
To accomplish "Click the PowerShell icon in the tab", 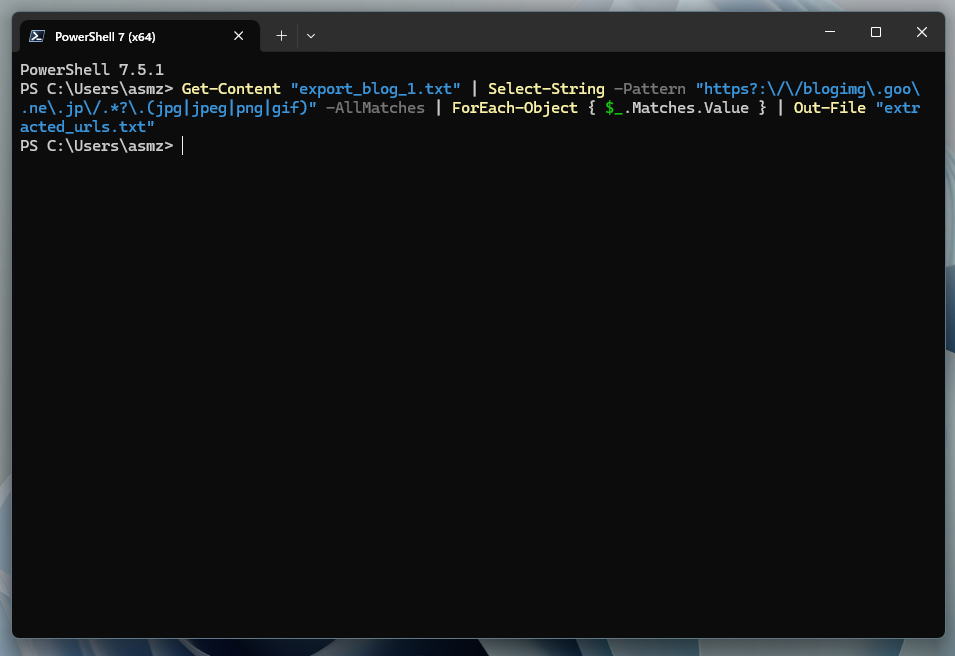I will (x=36, y=36).
